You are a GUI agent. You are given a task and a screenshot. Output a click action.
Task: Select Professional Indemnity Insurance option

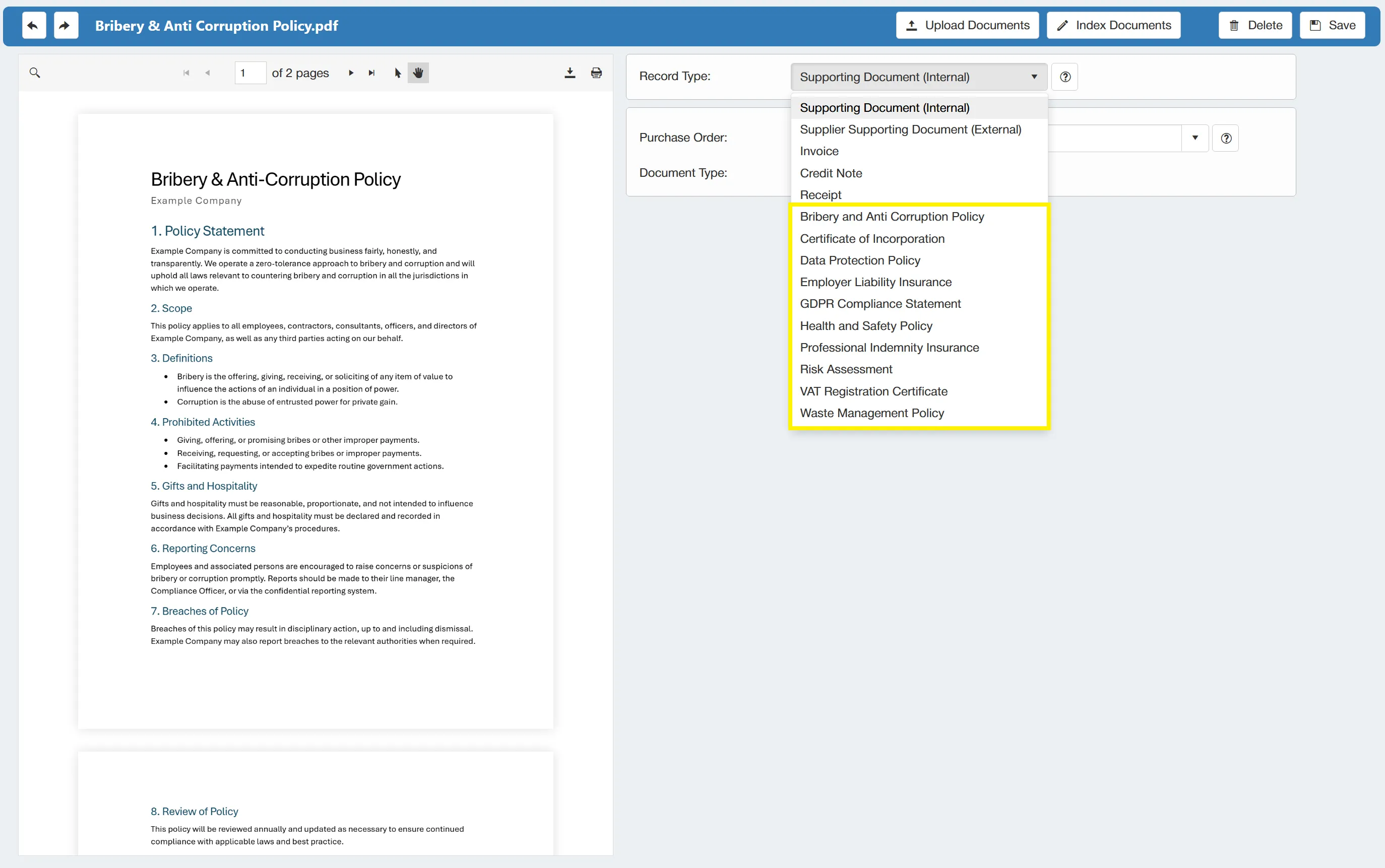[919, 348]
